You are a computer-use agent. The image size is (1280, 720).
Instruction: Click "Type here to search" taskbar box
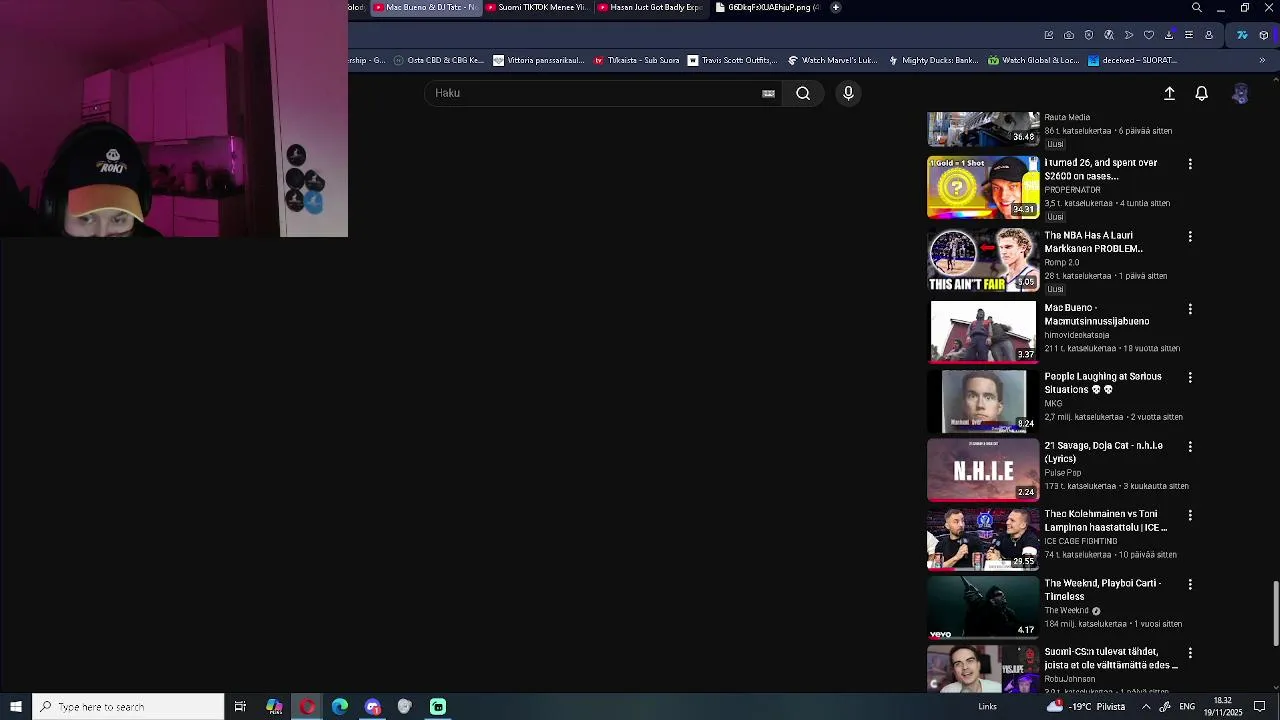[x=128, y=707]
